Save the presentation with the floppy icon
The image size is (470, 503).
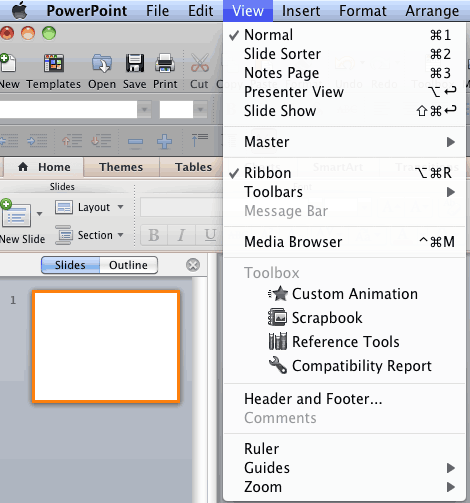tap(135, 63)
